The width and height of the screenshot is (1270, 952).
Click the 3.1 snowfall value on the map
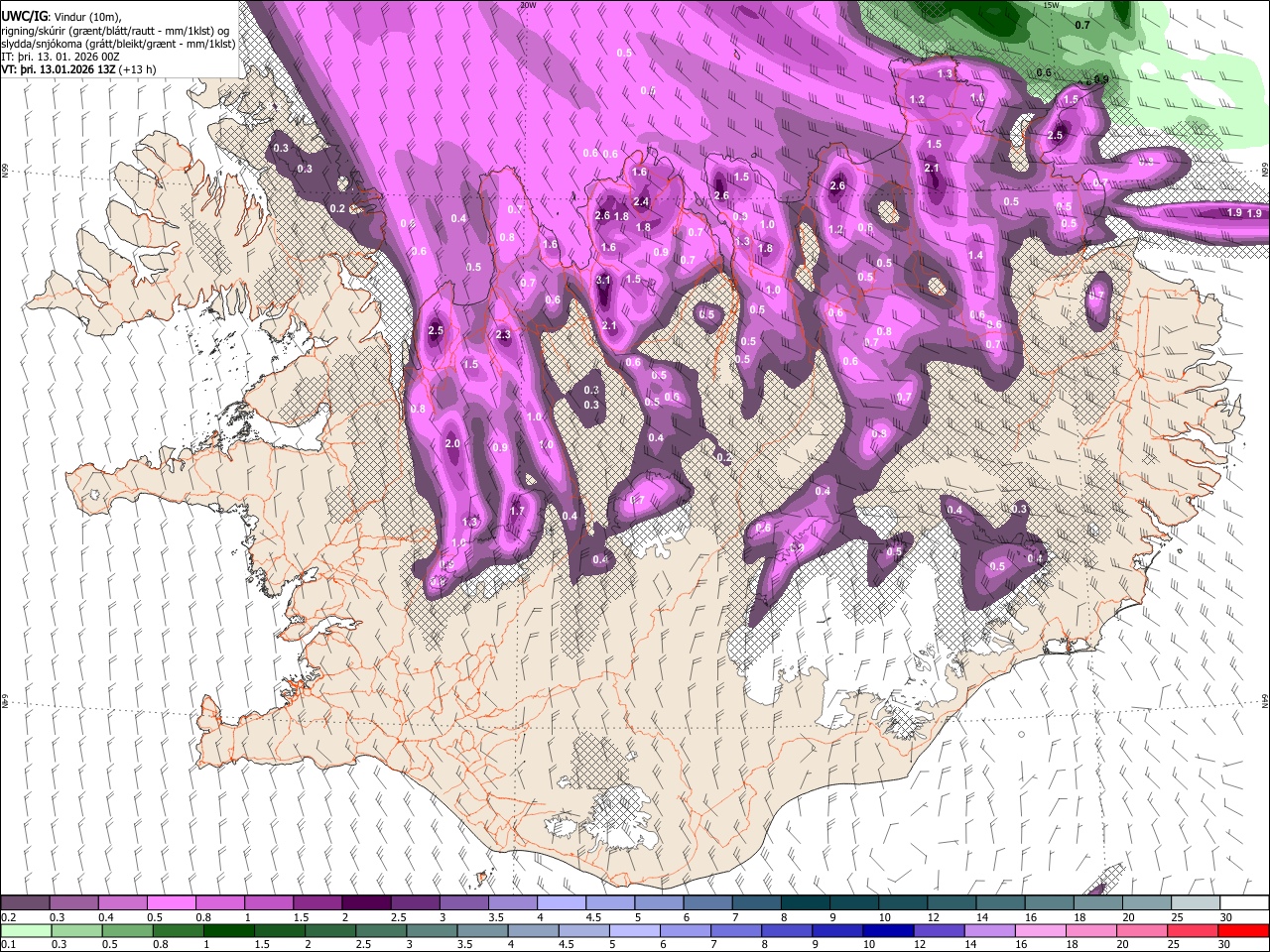(x=603, y=281)
